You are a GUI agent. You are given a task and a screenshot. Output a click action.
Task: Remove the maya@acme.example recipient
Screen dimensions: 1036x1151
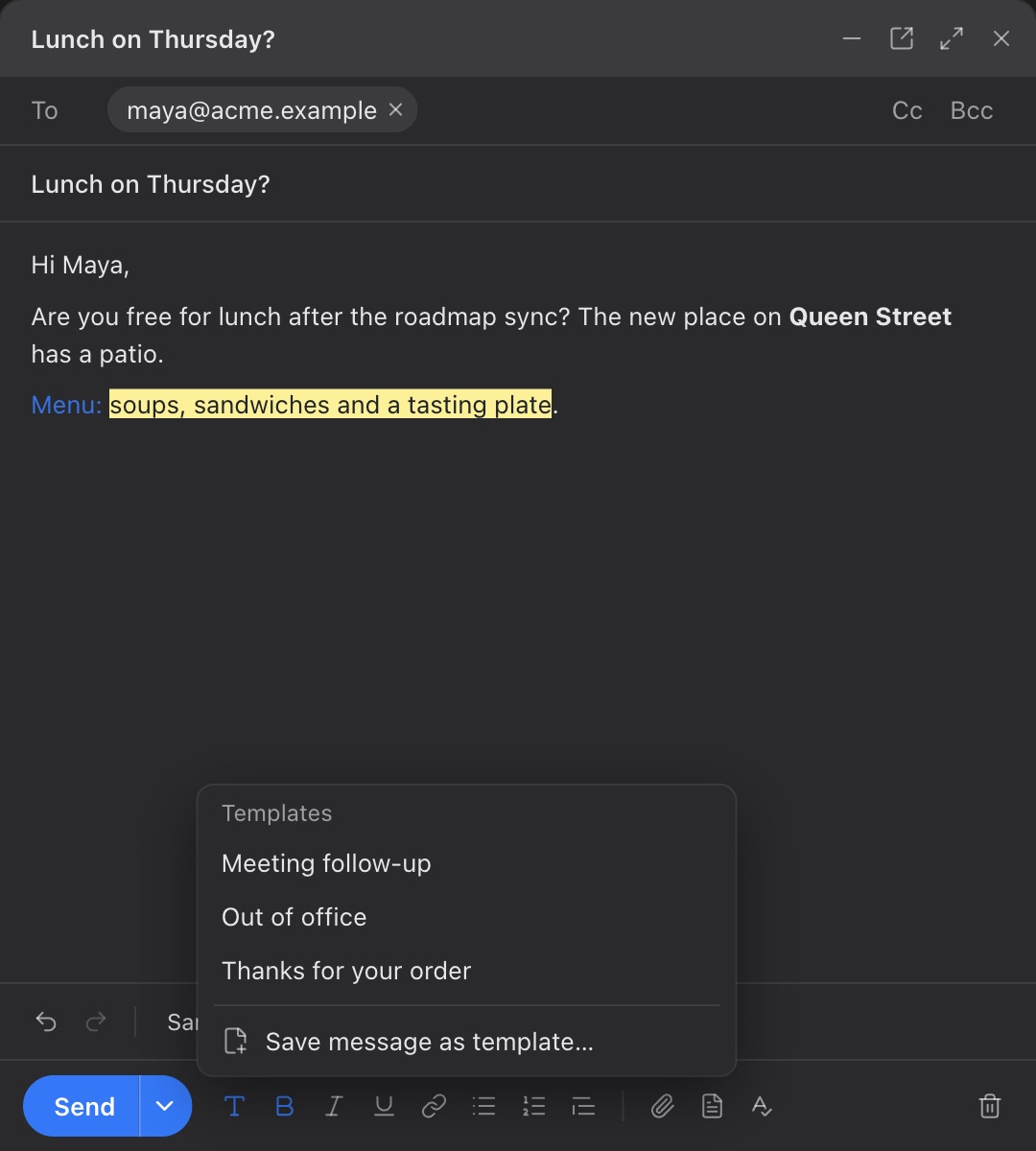(x=395, y=110)
